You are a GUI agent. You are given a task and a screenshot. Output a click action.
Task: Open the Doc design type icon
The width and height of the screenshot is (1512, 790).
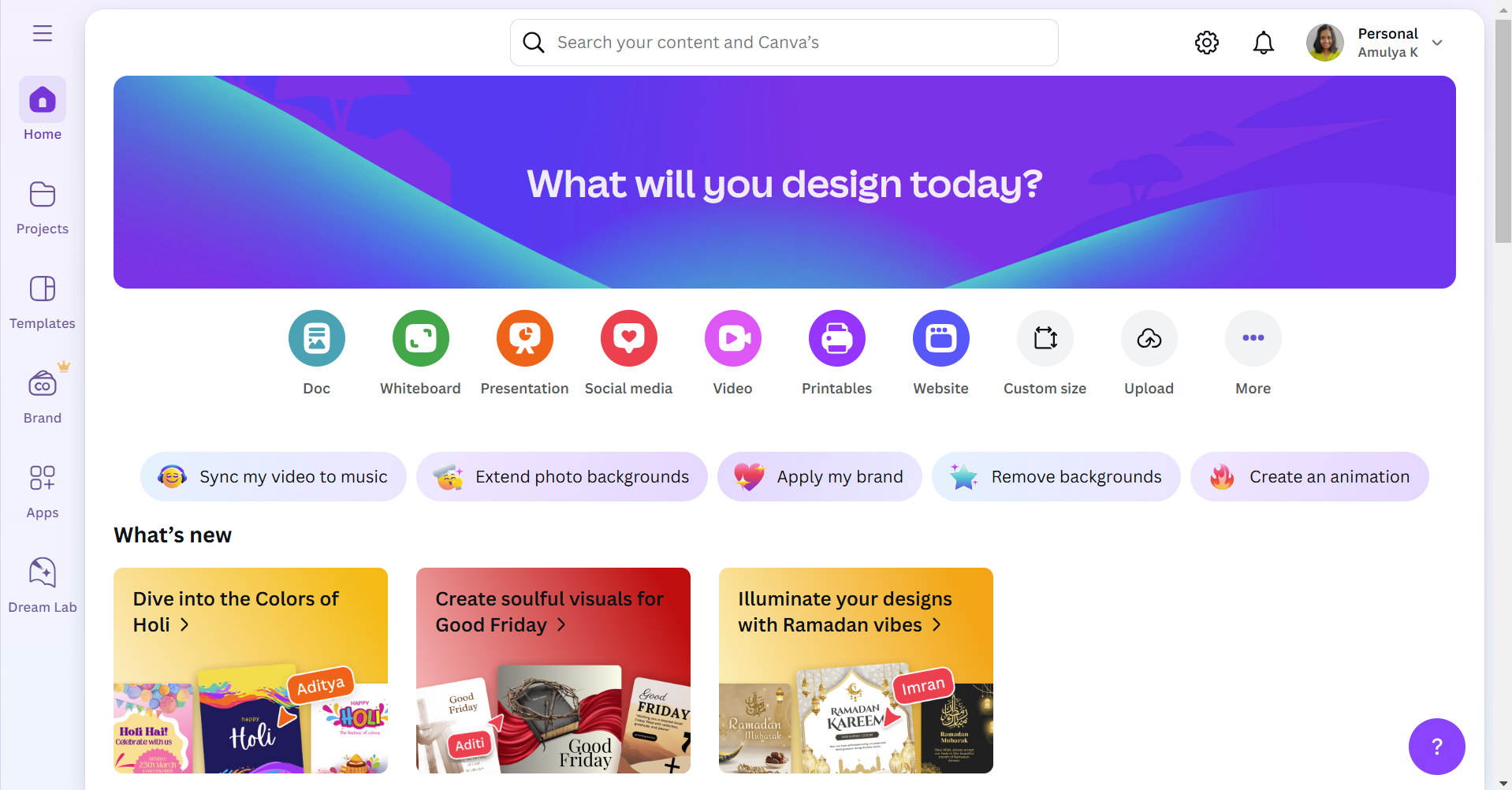(x=317, y=338)
